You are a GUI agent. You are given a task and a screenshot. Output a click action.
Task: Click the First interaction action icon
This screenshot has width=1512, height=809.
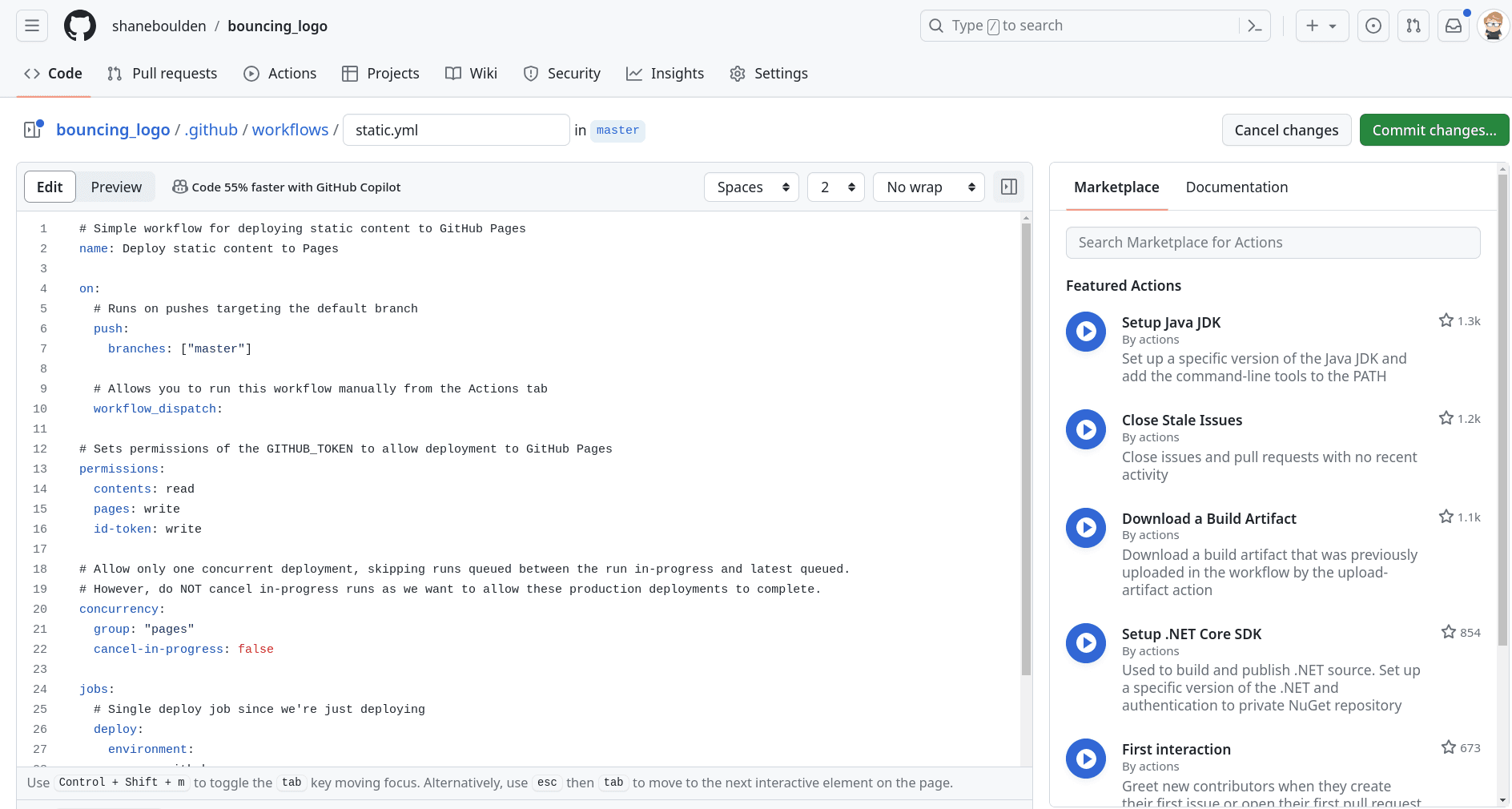pos(1086,759)
